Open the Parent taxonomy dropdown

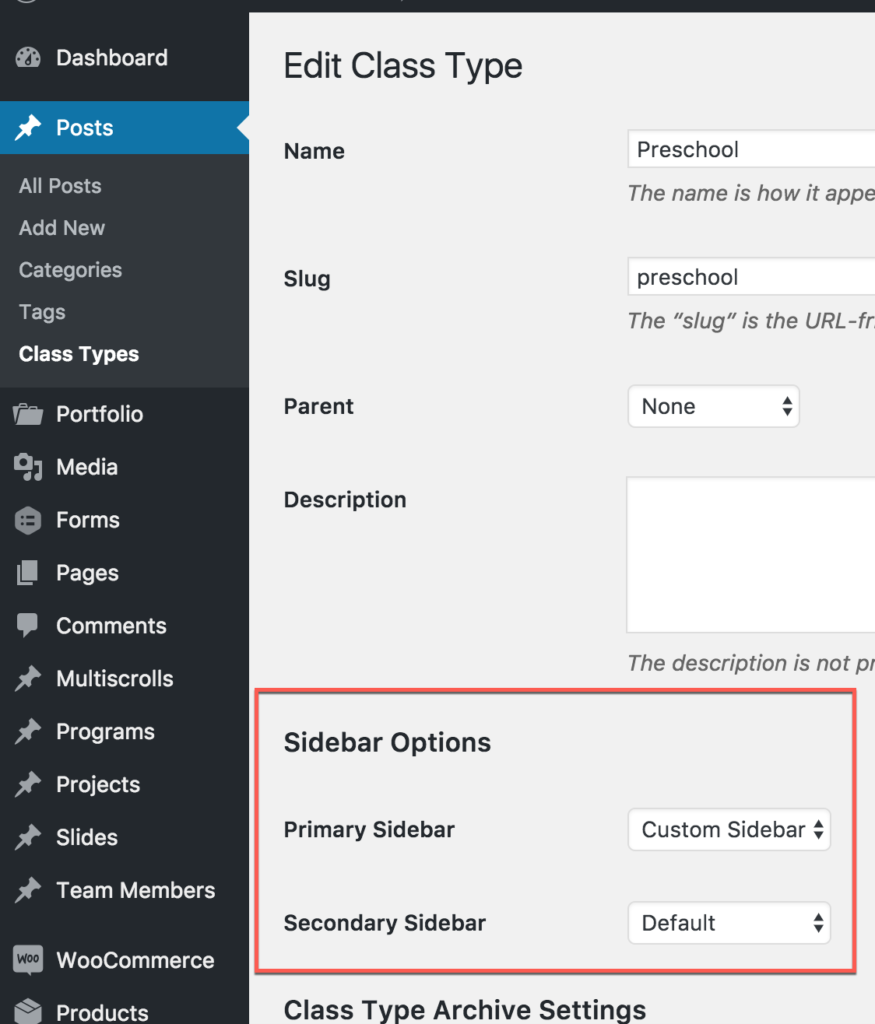[x=713, y=406]
